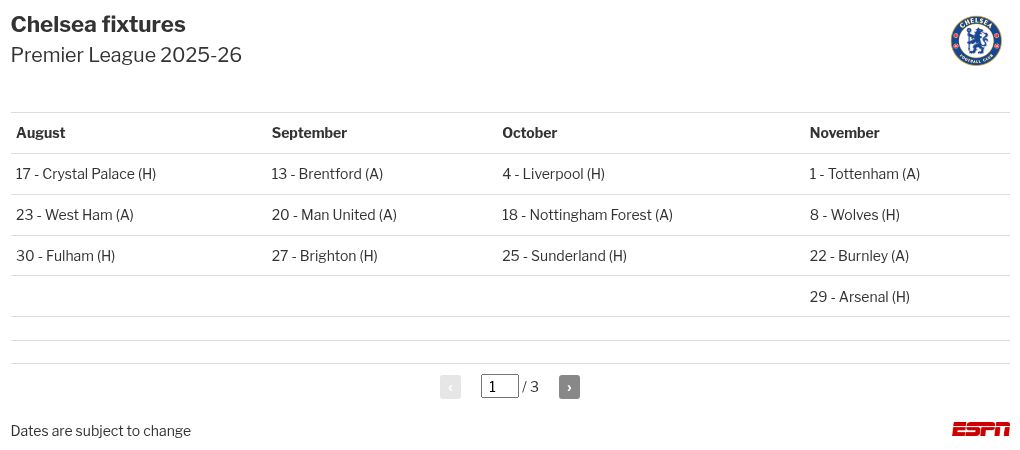Viewport: 1020px width, 450px height.
Task: Select the Nottingham Forest (A) fixture
Action: coord(587,215)
